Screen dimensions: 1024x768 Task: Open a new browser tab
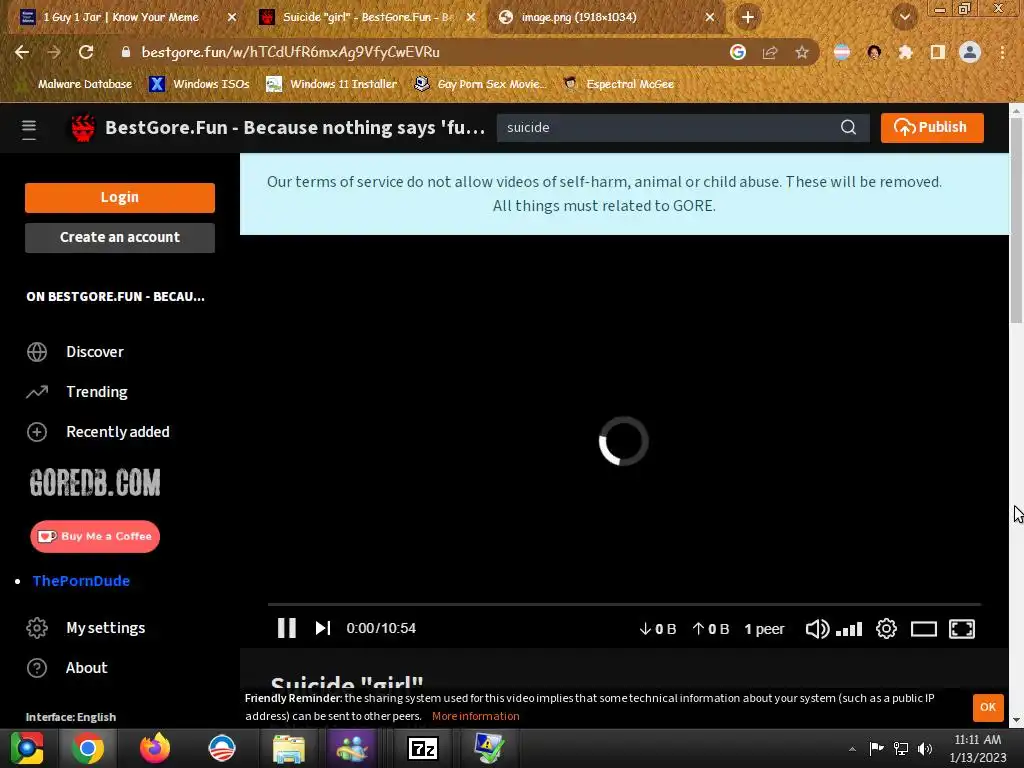(748, 18)
